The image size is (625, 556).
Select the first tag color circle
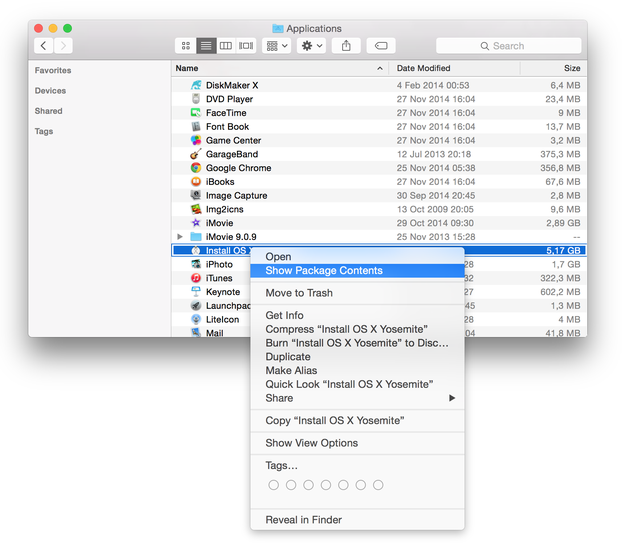click(273, 485)
